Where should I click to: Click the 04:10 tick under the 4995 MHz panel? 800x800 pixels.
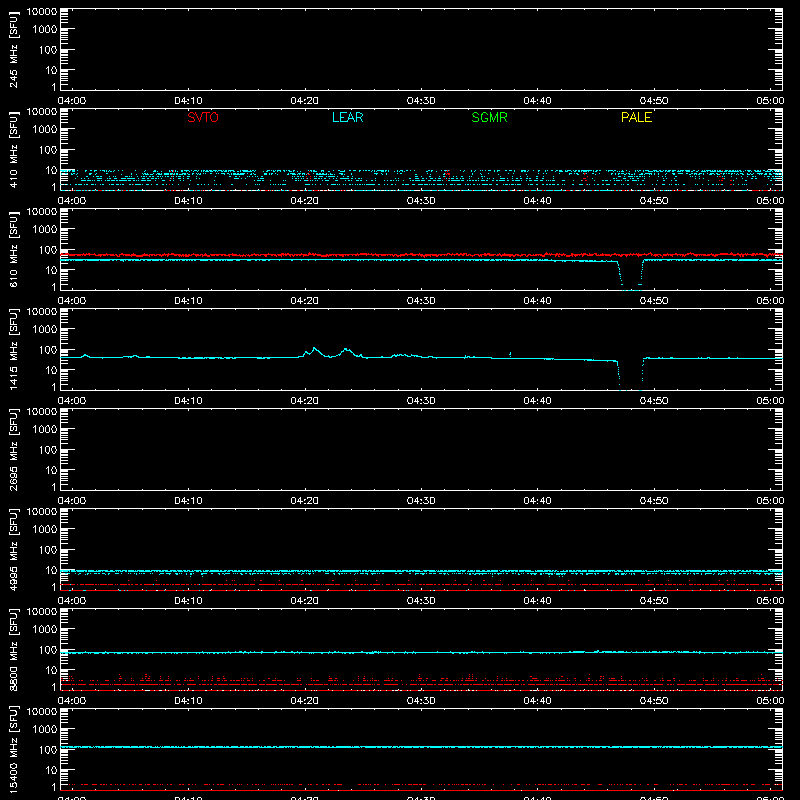coord(188,601)
